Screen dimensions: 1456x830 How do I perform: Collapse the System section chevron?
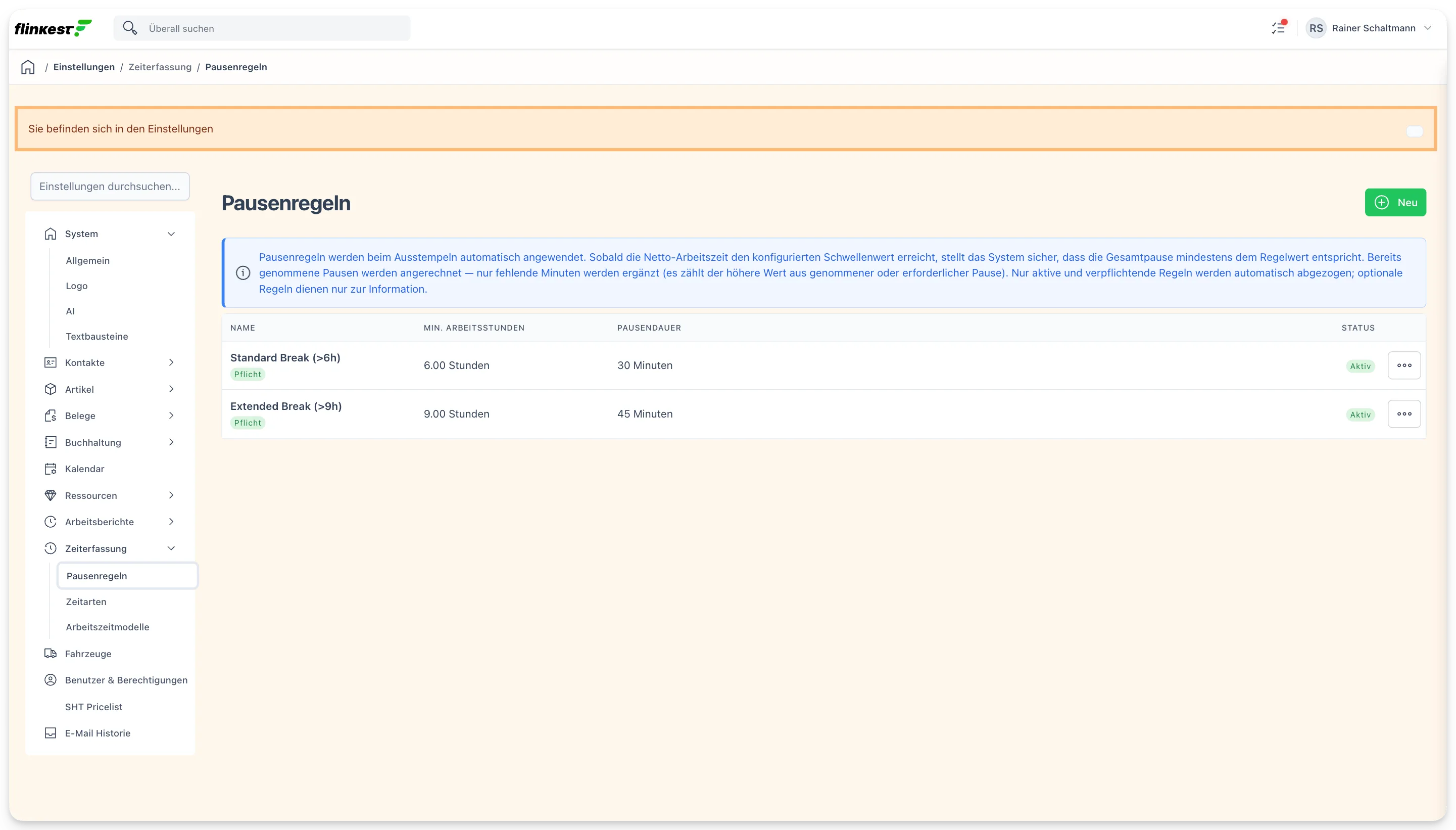(171, 234)
